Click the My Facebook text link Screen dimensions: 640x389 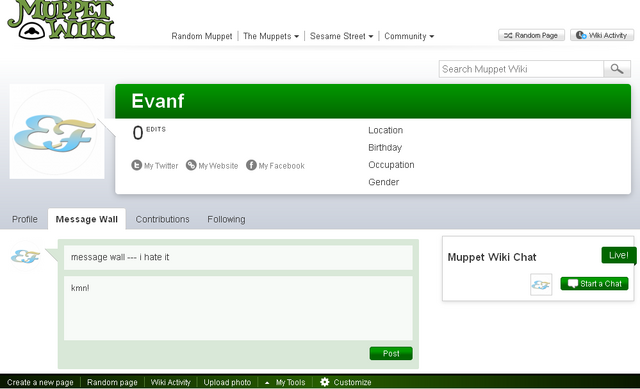coord(281,166)
